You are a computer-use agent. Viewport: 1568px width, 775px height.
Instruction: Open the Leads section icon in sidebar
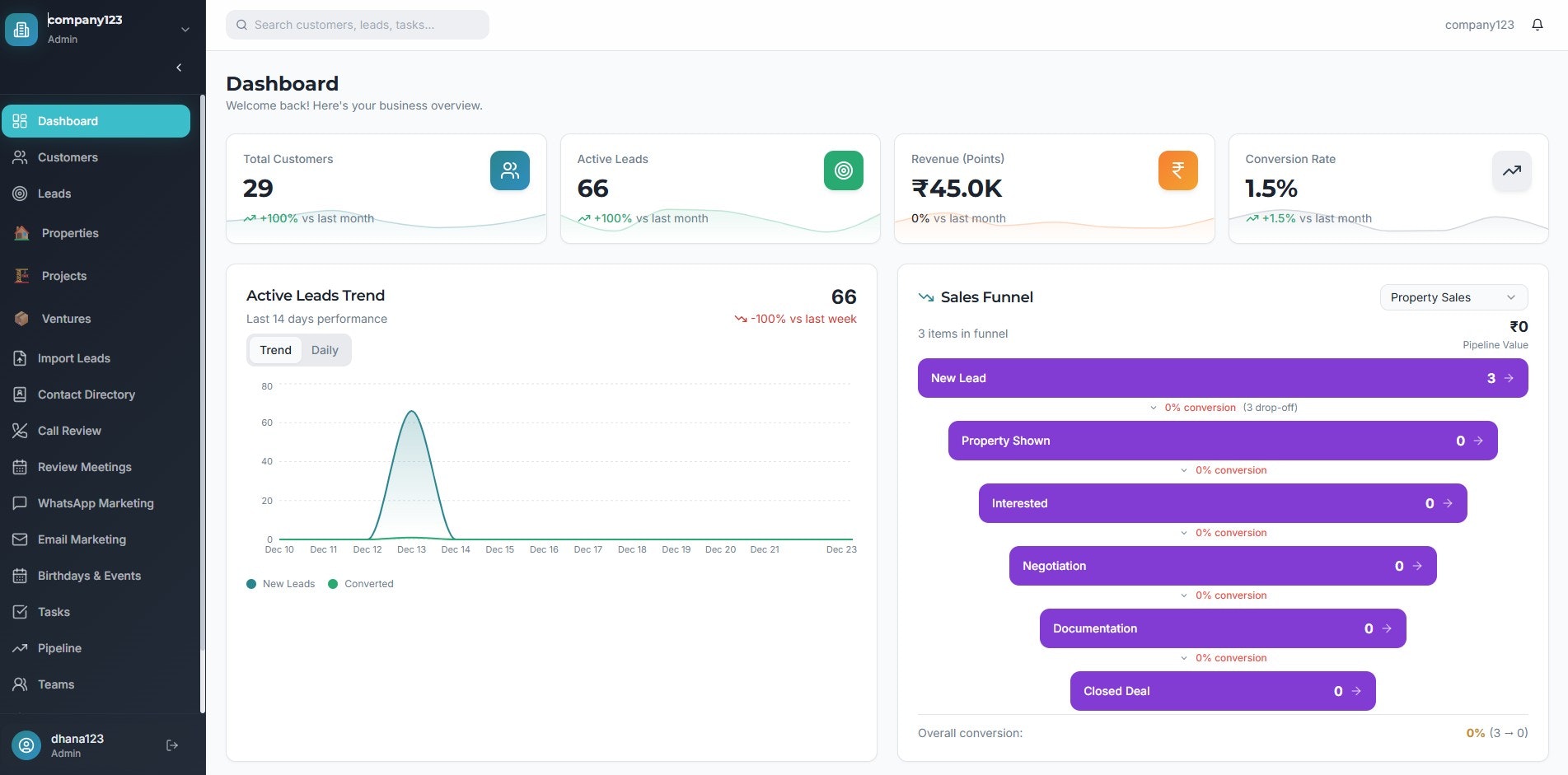tap(21, 194)
